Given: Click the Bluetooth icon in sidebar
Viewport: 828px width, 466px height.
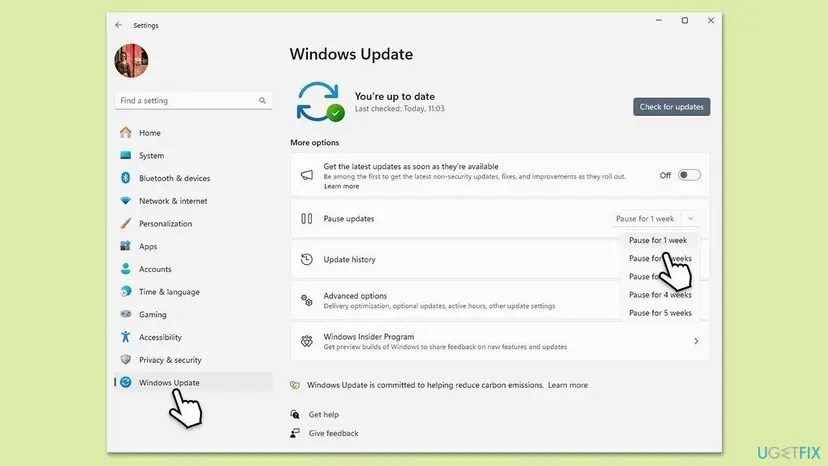Looking at the screenshot, I should pyautogui.click(x=125, y=178).
